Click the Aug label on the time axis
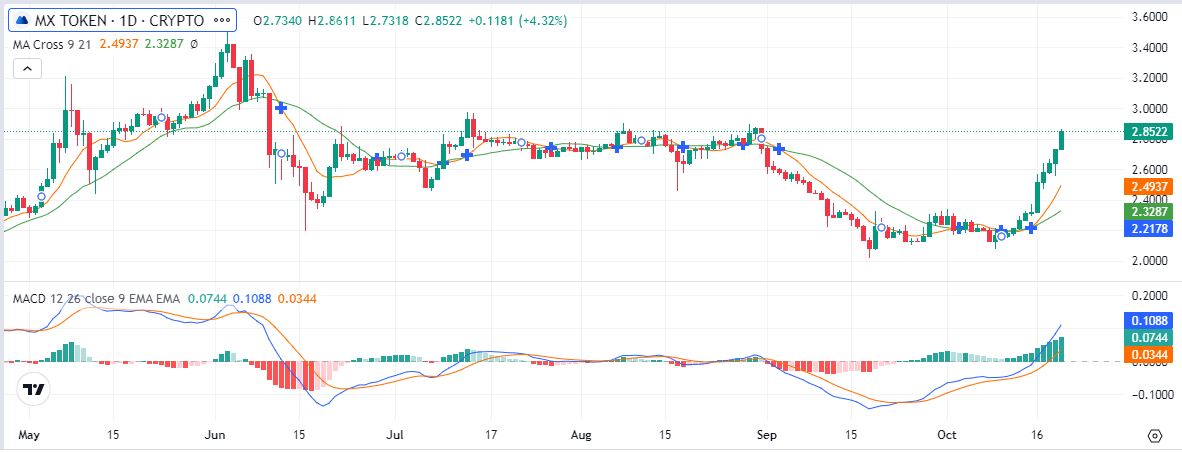1182x452 pixels. point(581,435)
